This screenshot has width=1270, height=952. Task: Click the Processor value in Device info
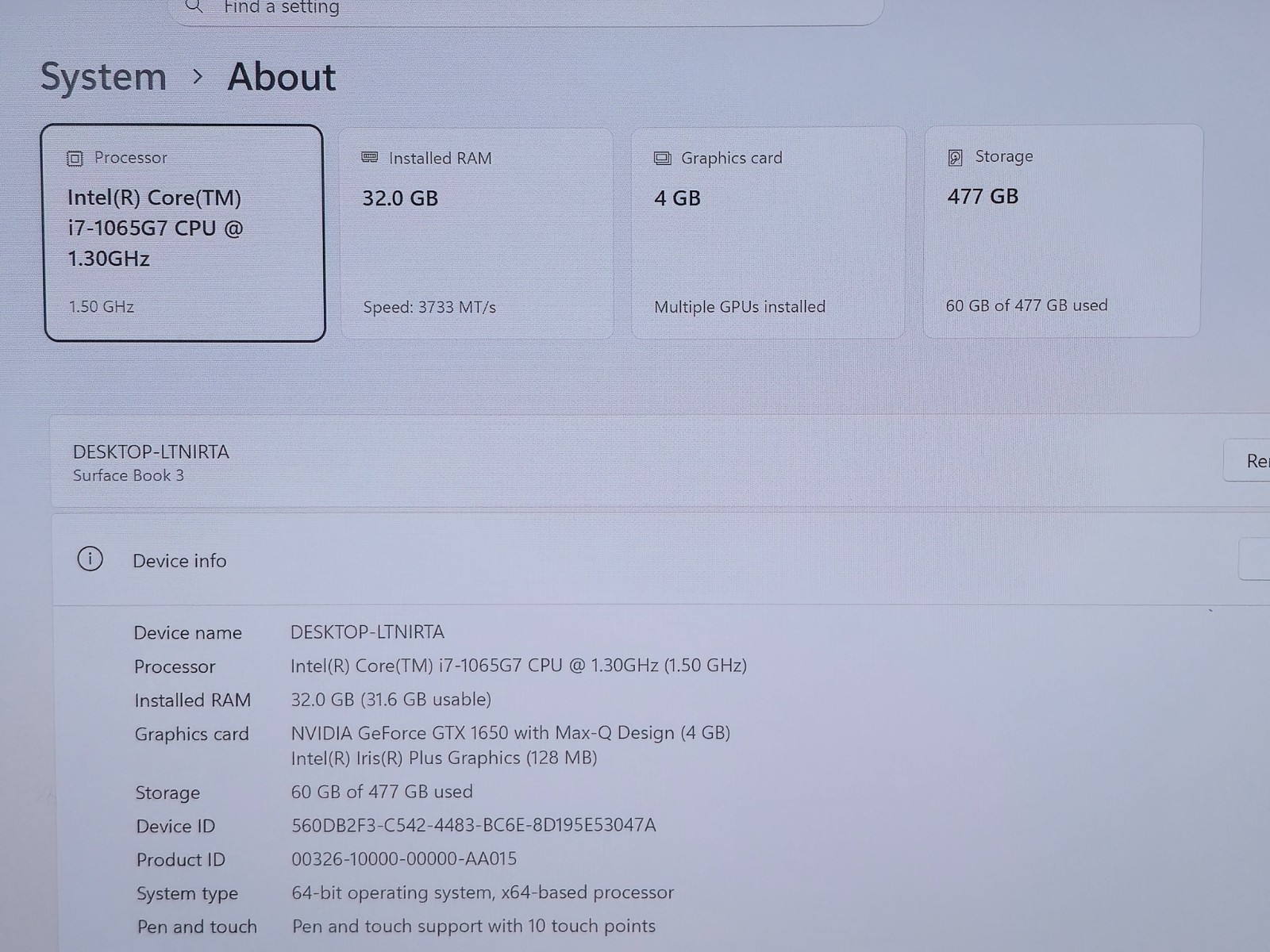518,666
